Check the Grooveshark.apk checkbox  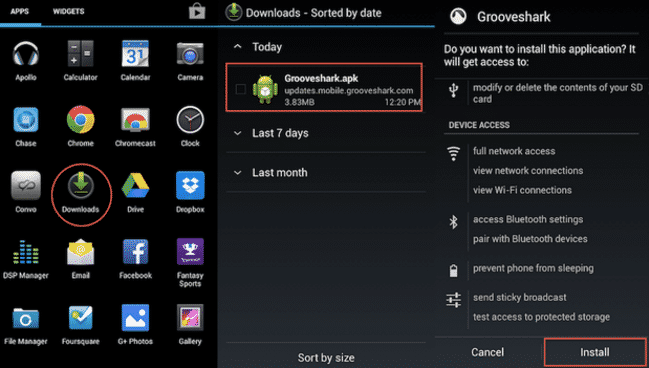[240, 89]
